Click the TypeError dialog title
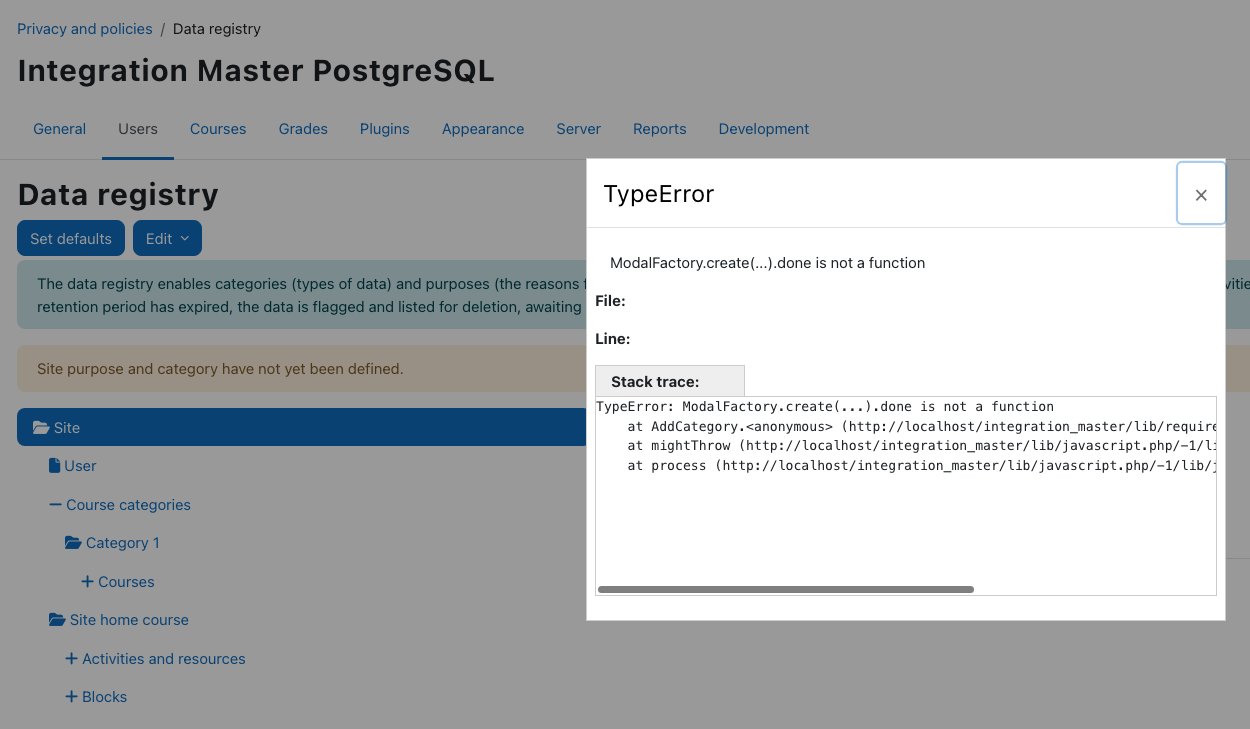Image resolution: width=1250 pixels, height=729 pixels. (659, 194)
